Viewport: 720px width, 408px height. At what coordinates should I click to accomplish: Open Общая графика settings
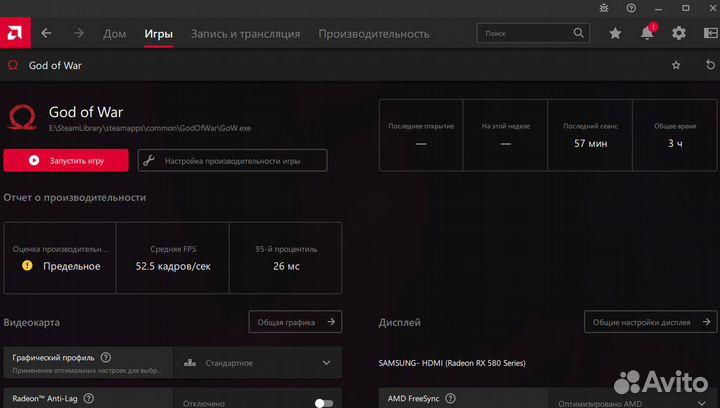coord(295,322)
